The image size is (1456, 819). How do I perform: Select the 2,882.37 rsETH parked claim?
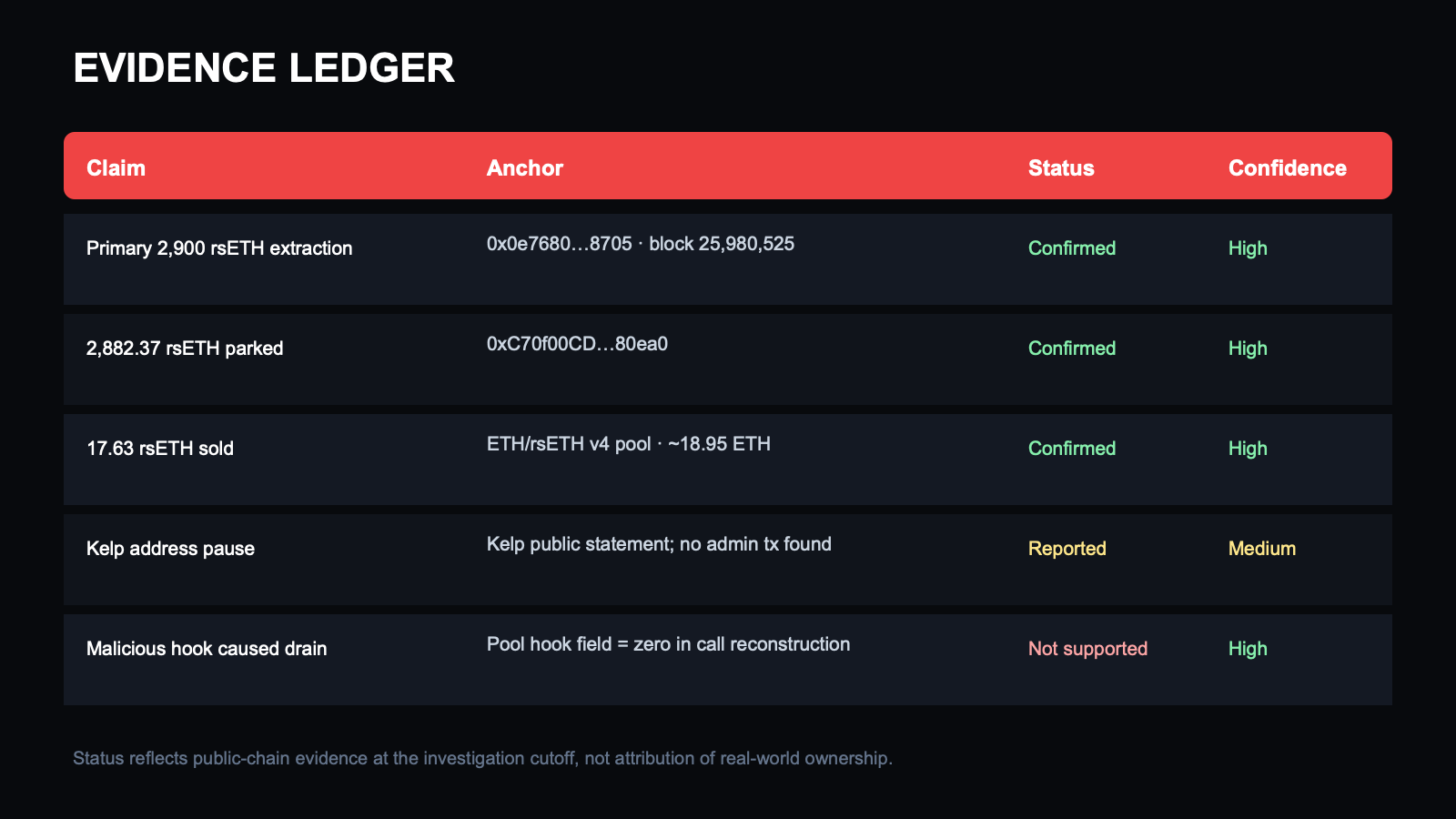[185, 349]
